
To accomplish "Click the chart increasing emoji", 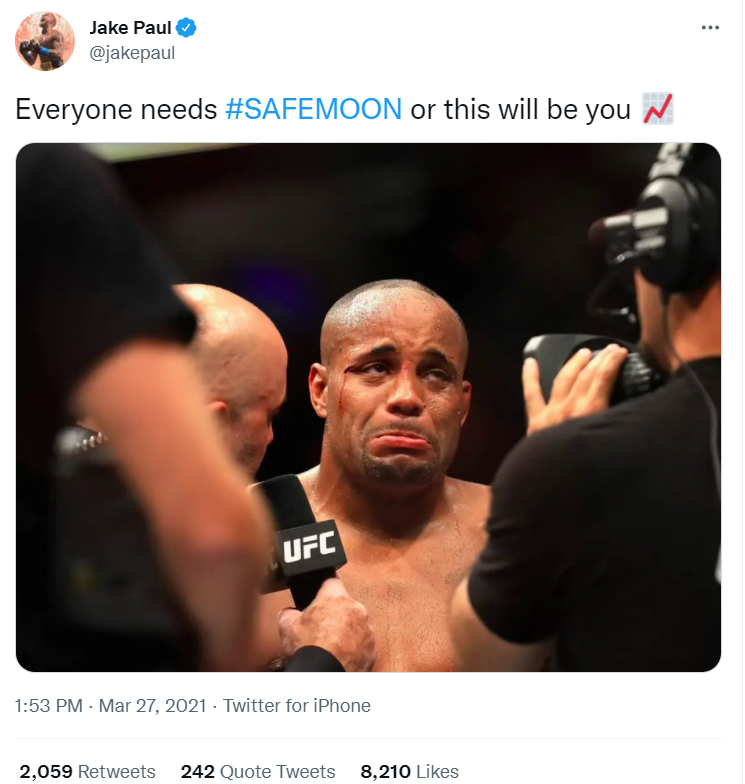I will coord(657,109).
